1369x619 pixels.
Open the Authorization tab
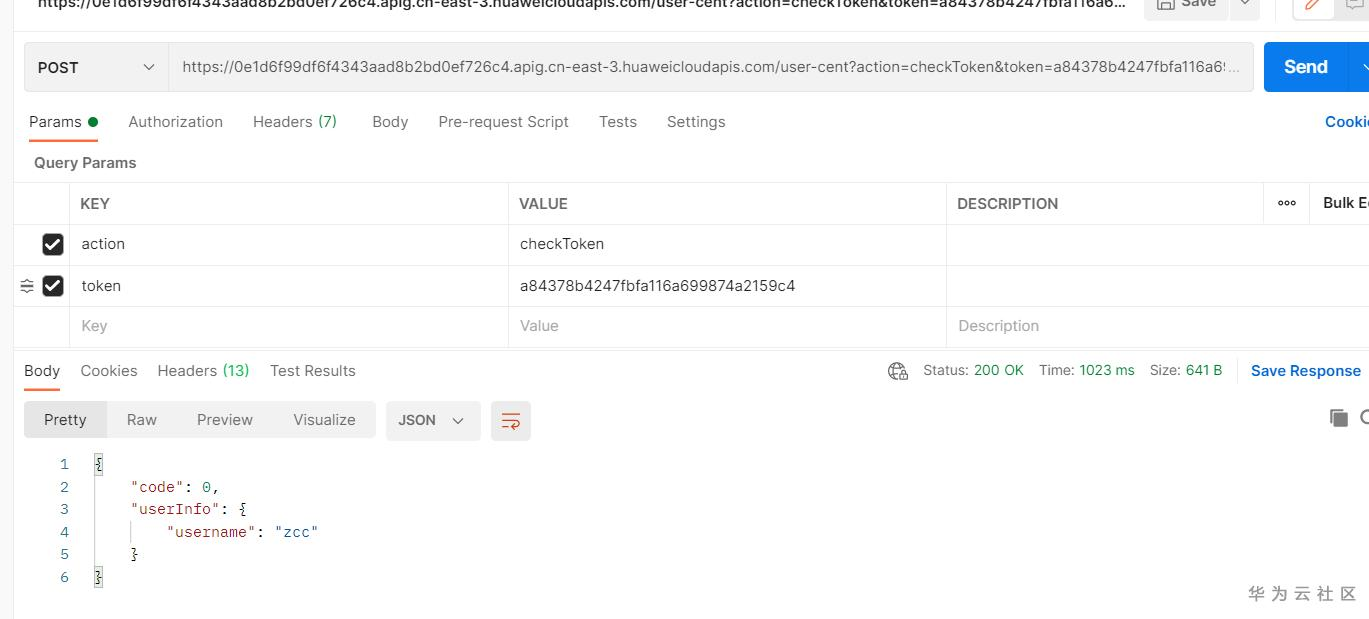[x=175, y=122]
